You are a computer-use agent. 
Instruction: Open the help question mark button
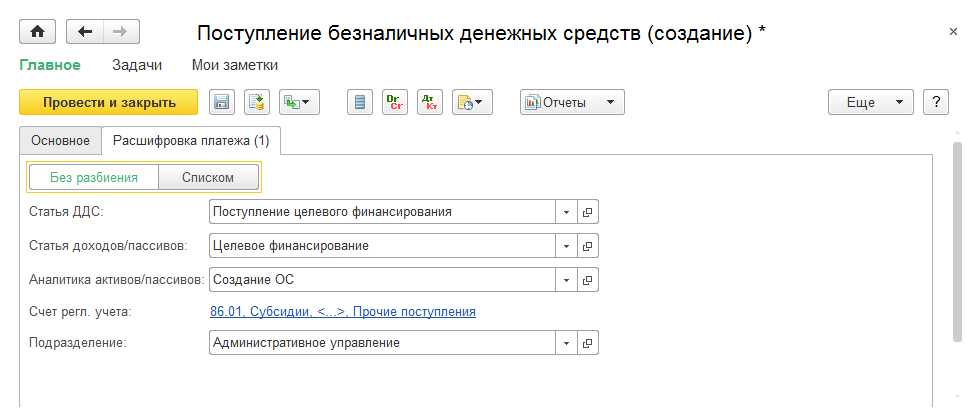(936, 102)
